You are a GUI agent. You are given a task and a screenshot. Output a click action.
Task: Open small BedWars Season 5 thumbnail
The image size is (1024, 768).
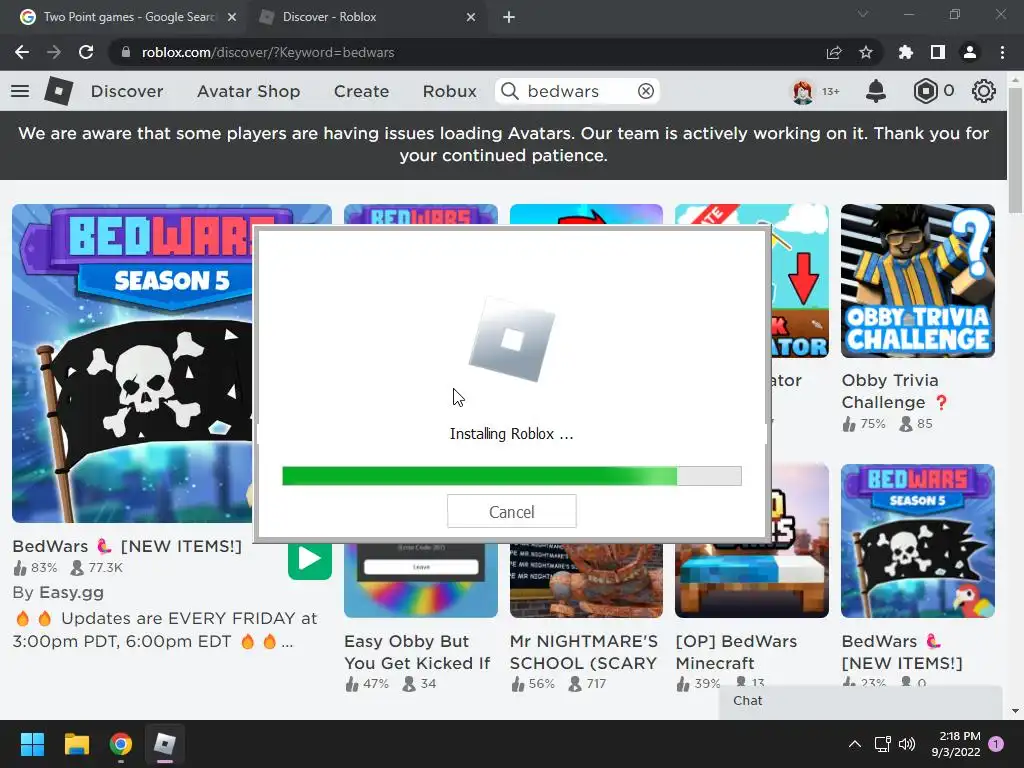coord(918,541)
